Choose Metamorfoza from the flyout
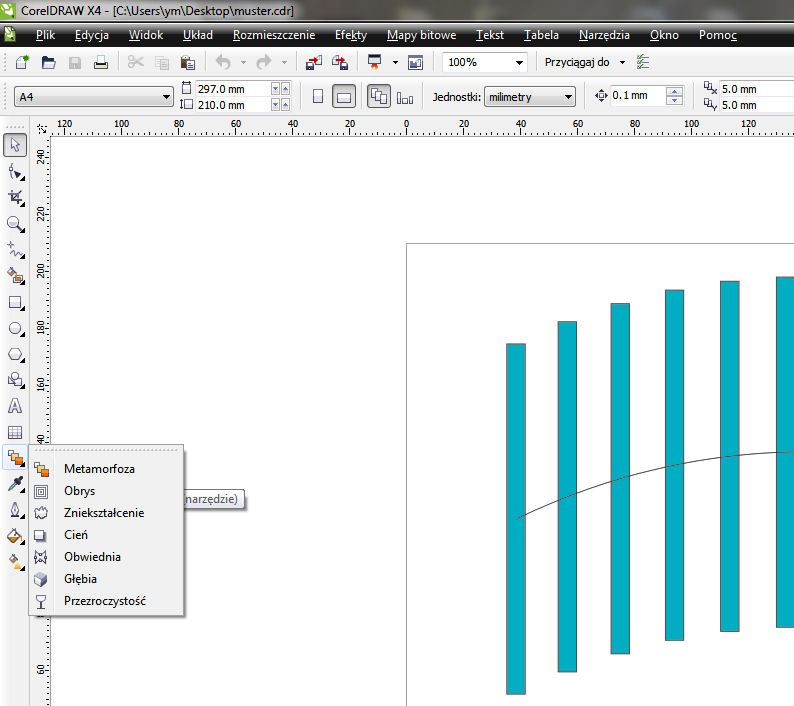Screen dimensions: 794x706 (x=99, y=468)
